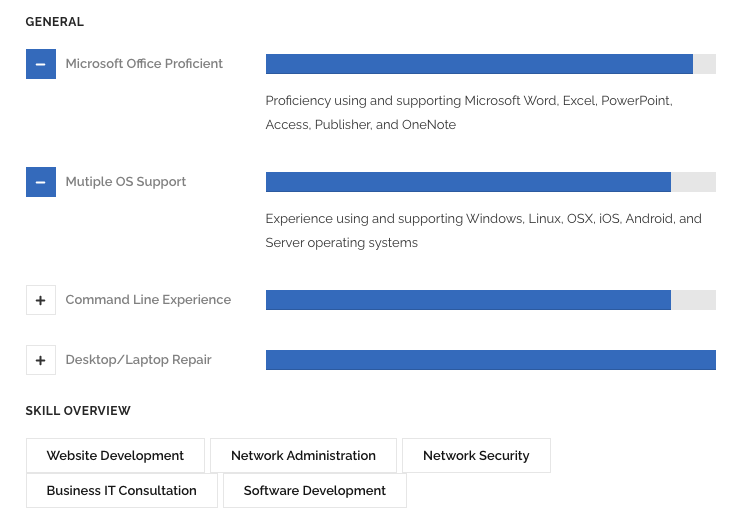The width and height of the screenshot is (737, 524).
Task: Click the Mutiple OS Support progress bar
Action: pos(490,182)
